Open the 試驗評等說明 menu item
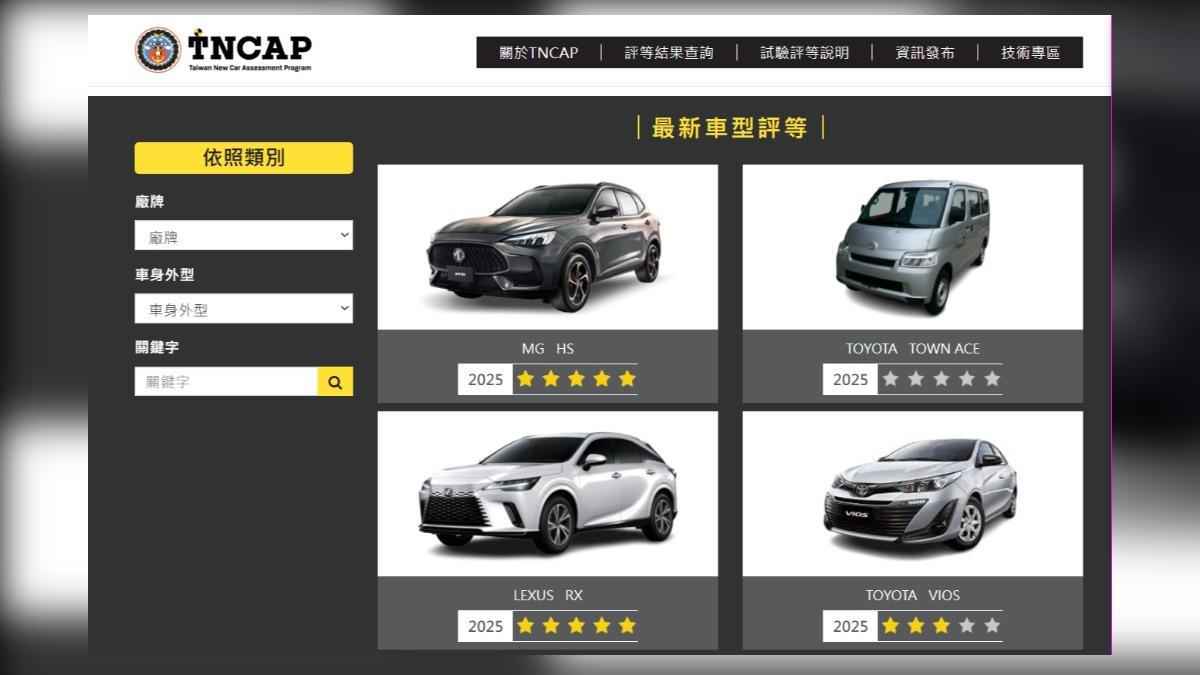The image size is (1200, 675). pyautogui.click(x=804, y=53)
